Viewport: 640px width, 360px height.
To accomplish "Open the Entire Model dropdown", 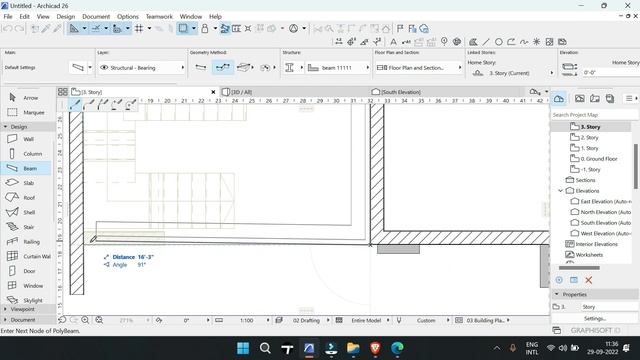I will [388, 320].
